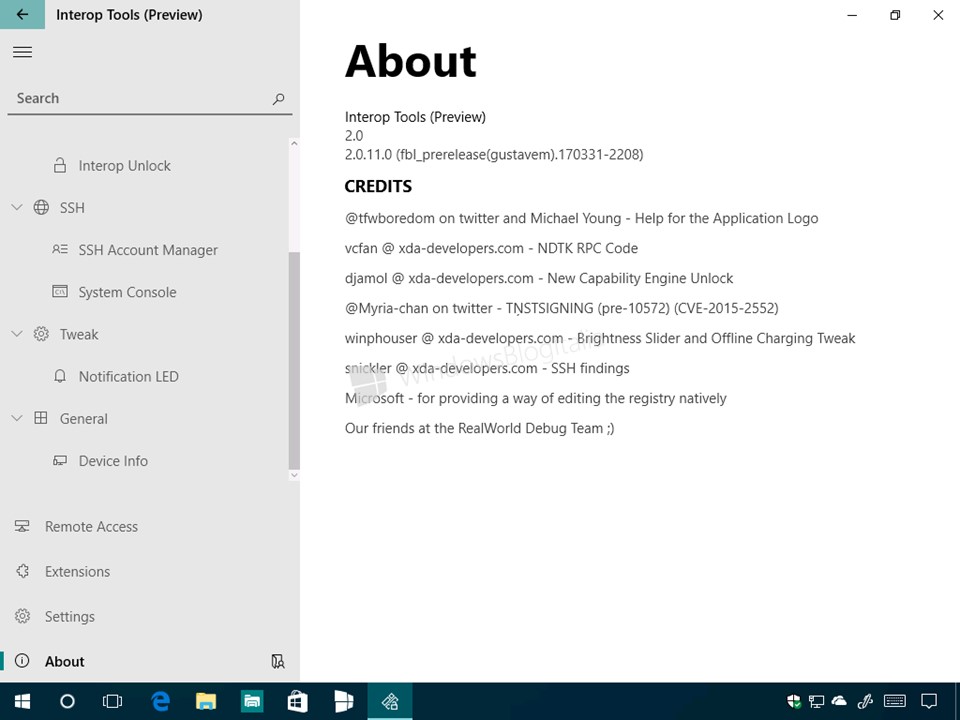960x720 pixels.
Task: Open Windows Defender tray icon
Action: [x=793, y=701]
